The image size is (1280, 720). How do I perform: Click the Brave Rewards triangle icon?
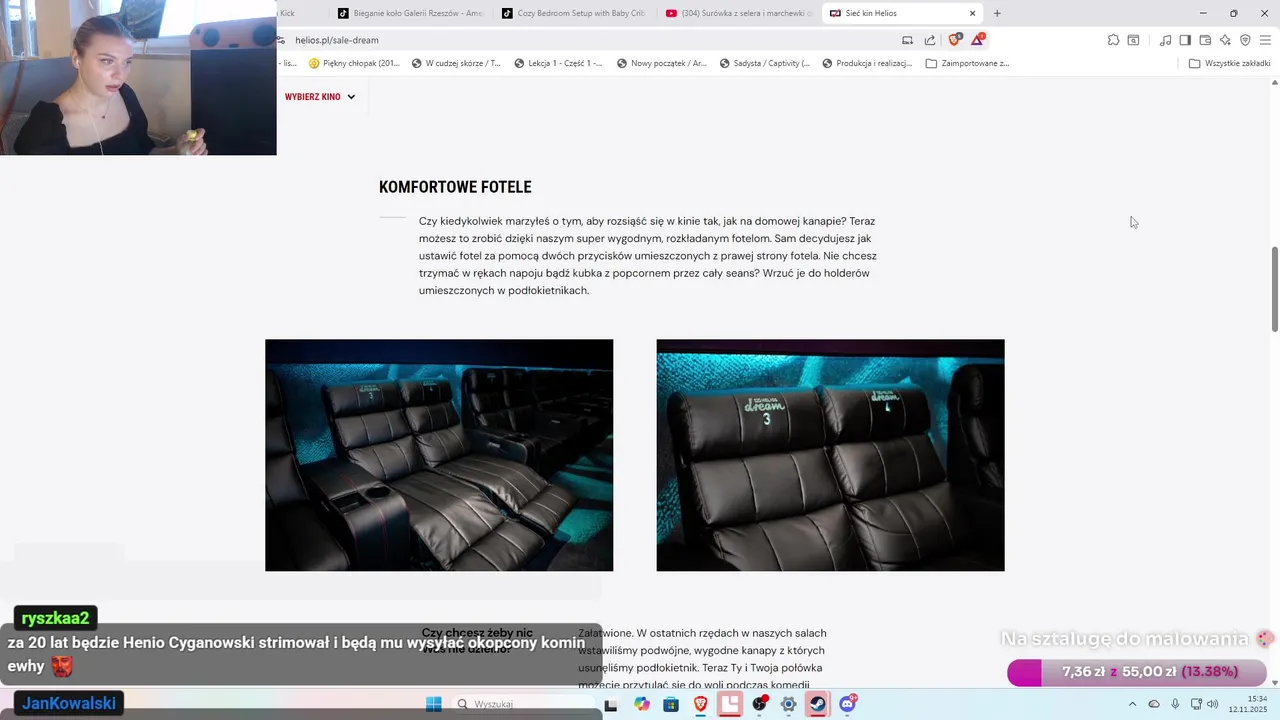(978, 40)
